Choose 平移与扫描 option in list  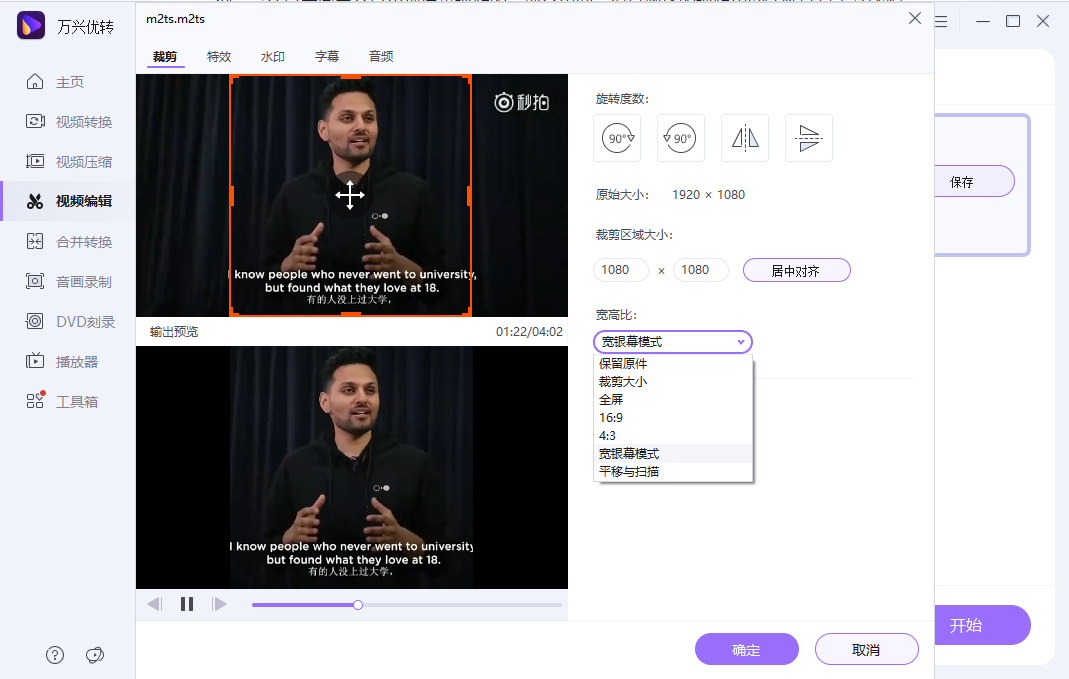click(x=674, y=472)
